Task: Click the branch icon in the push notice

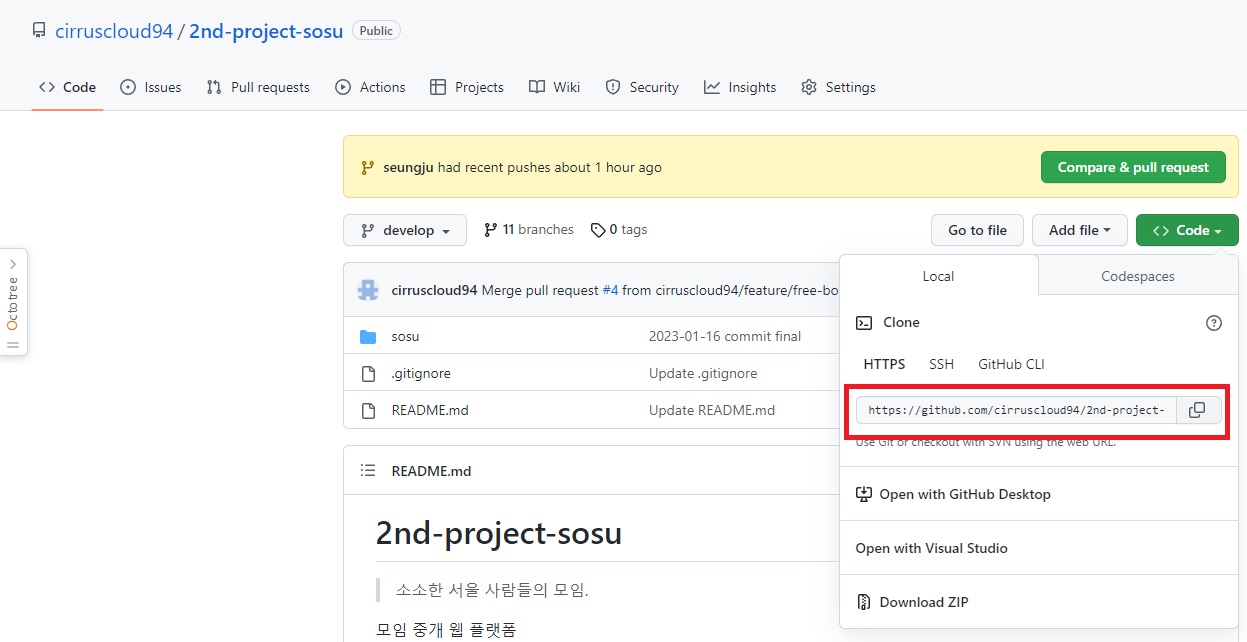Action: (x=368, y=168)
